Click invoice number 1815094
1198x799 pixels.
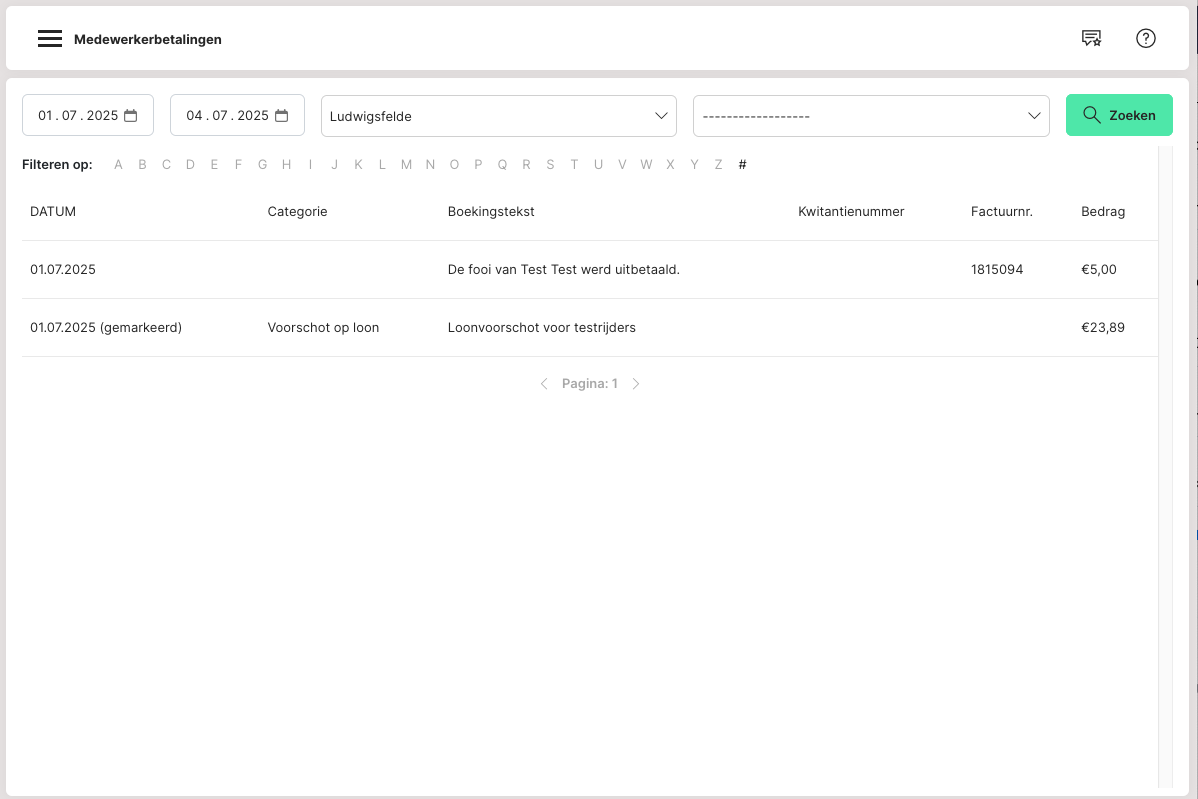pyautogui.click(x=997, y=270)
